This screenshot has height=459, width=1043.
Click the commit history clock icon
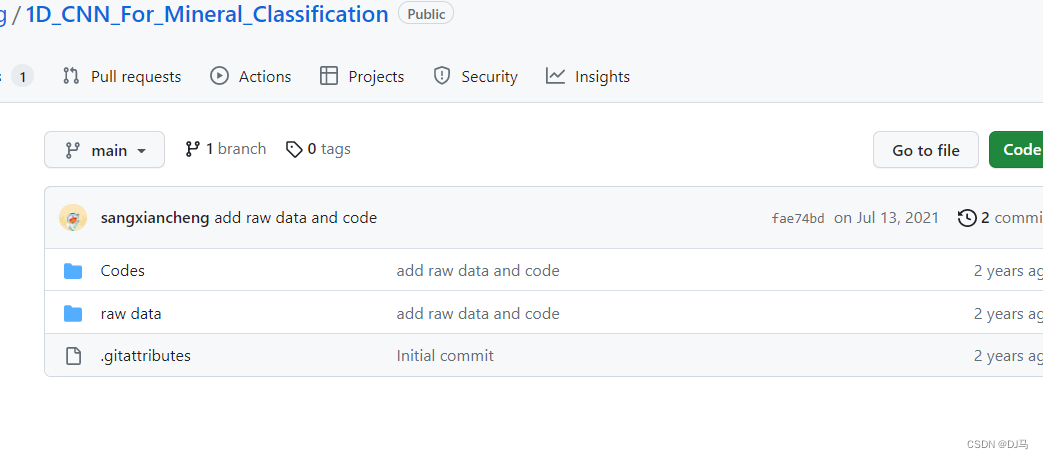tap(967, 218)
